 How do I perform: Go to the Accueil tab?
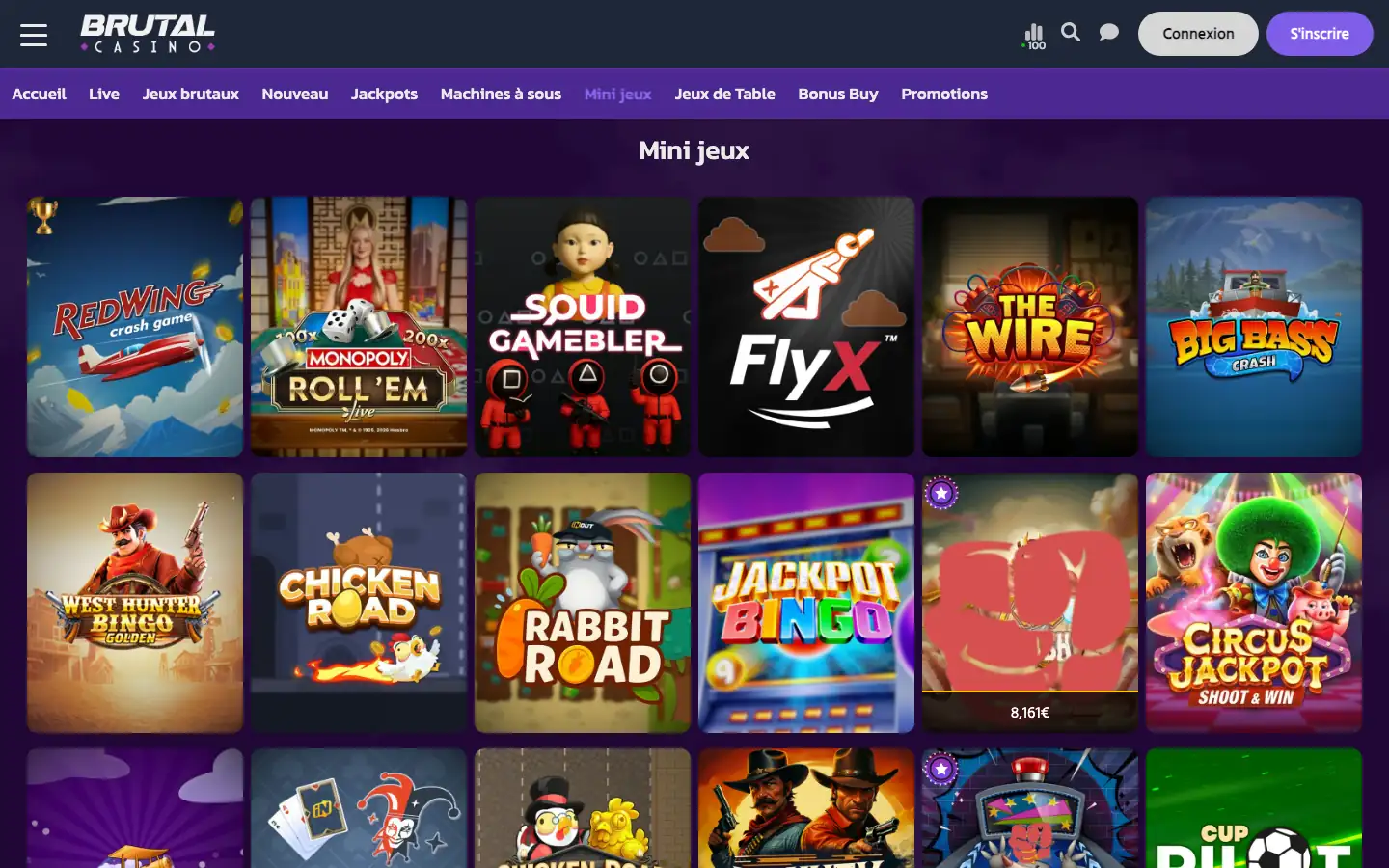click(x=40, y=94)
